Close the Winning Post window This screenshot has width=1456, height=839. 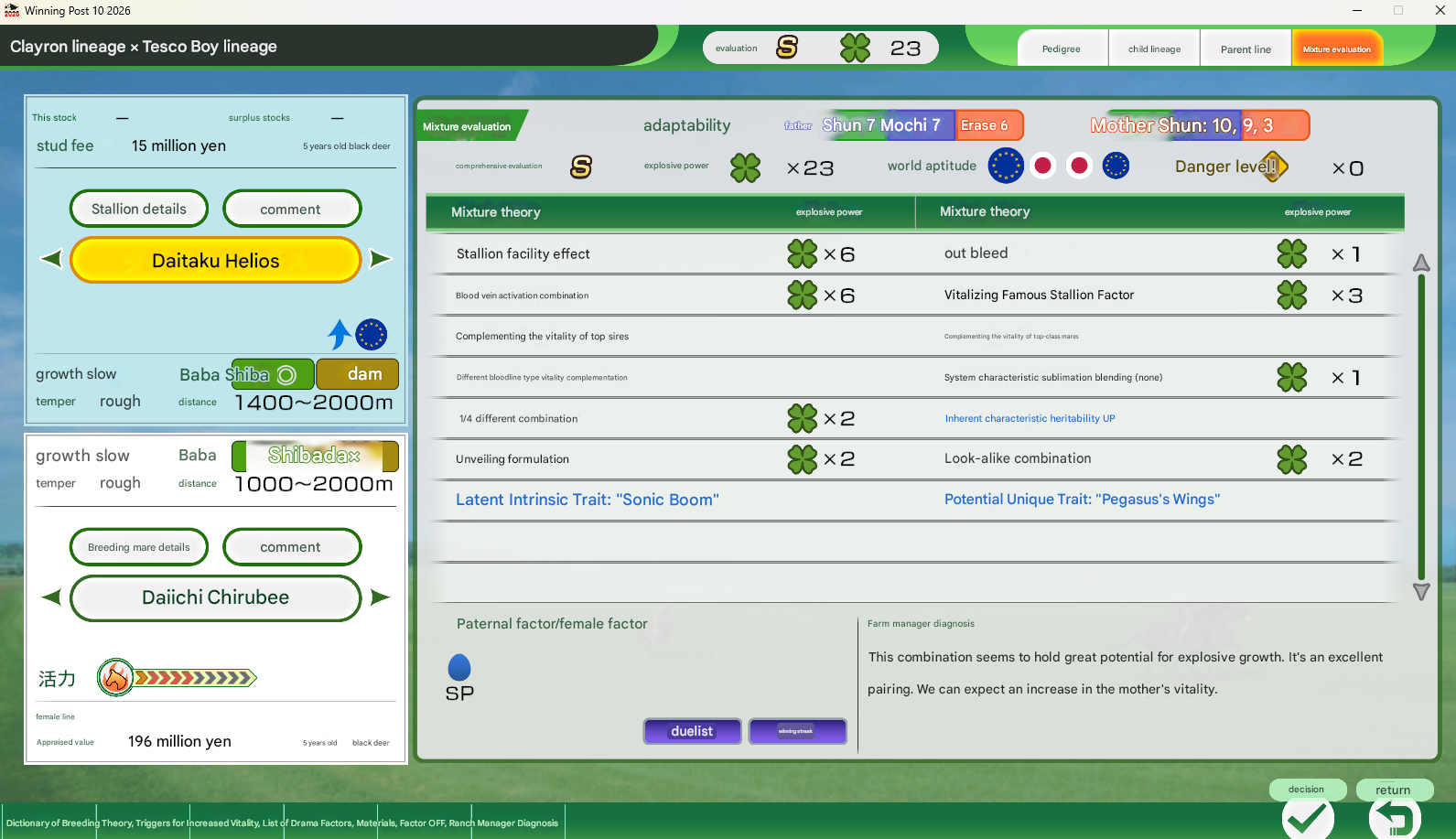(x=1440, y=11)
